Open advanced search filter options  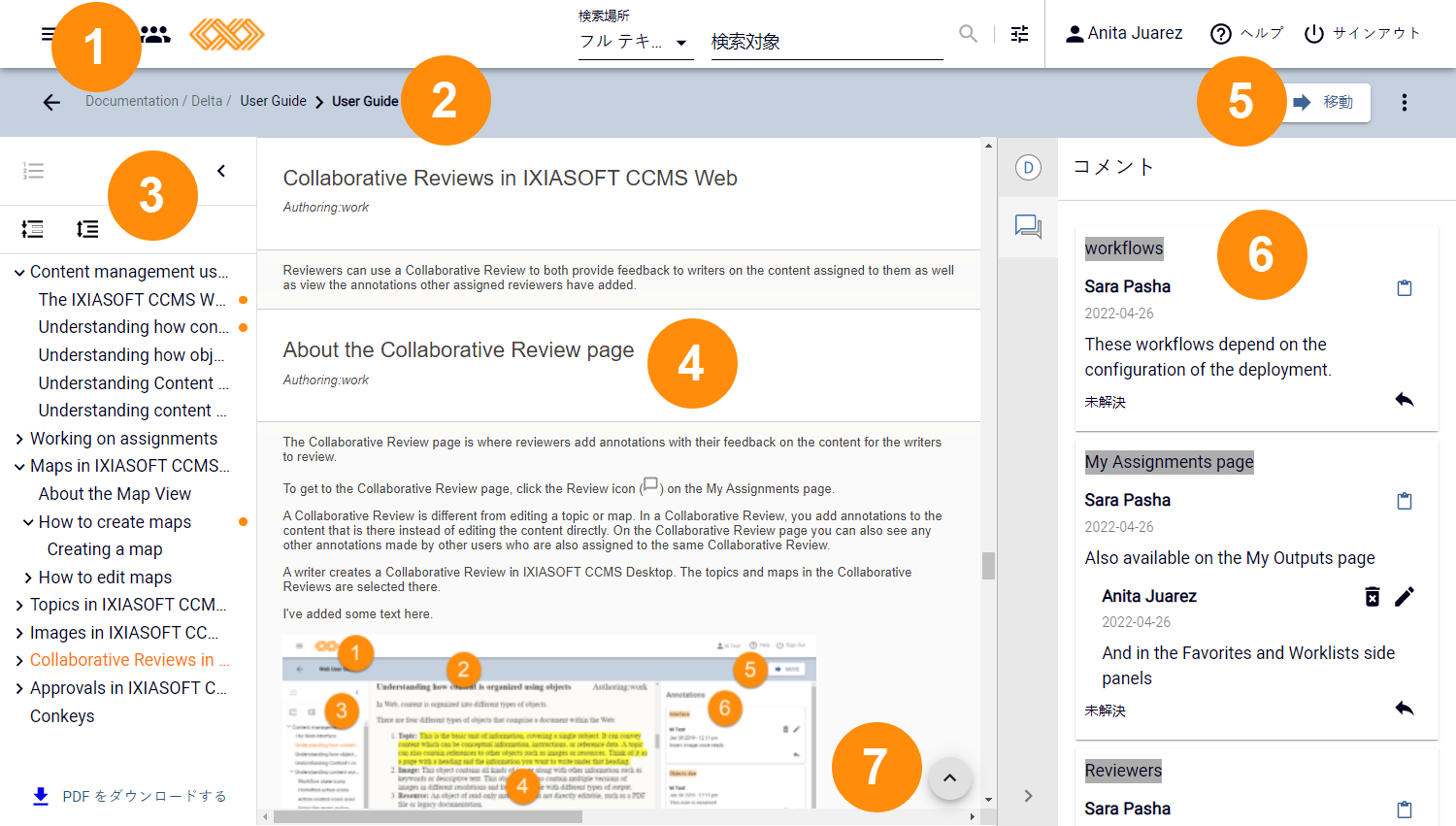point(1019,34)
